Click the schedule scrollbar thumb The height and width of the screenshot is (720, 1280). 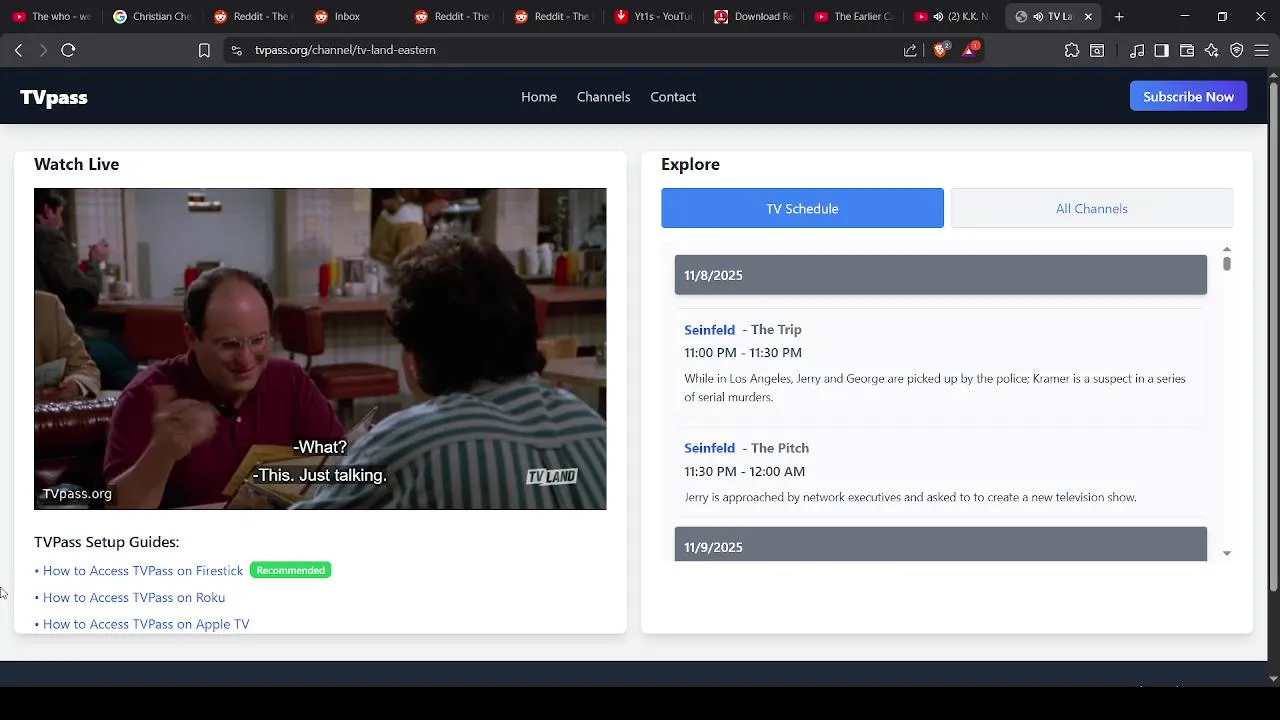pyautogui.click(x=1227, y=263)
